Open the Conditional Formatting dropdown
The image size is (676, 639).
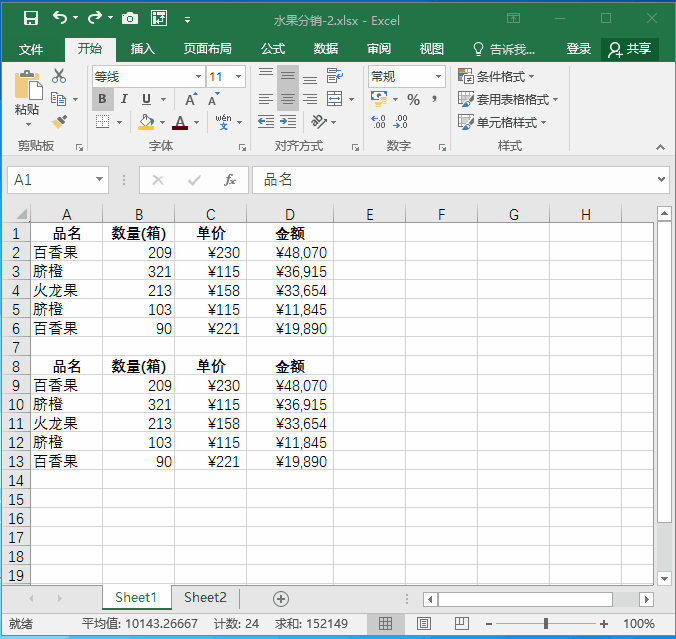coord(496,76)
